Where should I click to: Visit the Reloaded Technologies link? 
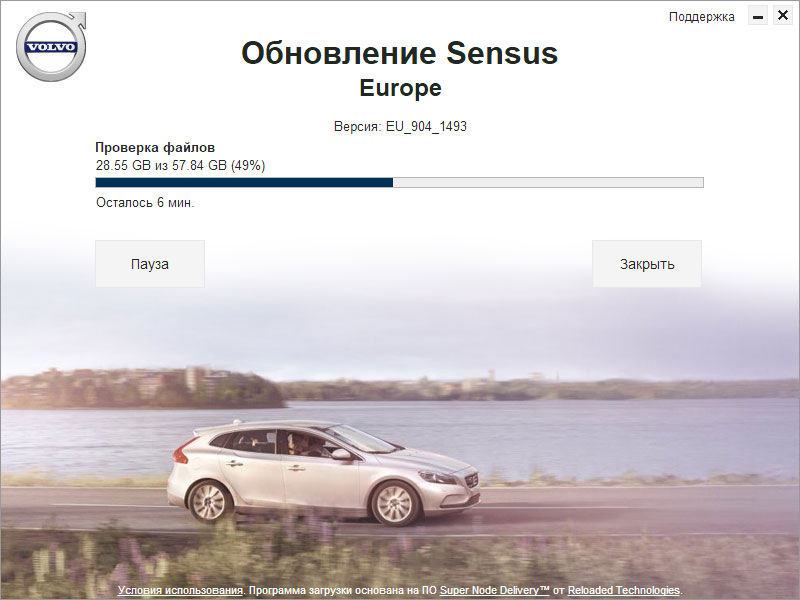coord(625,590)
